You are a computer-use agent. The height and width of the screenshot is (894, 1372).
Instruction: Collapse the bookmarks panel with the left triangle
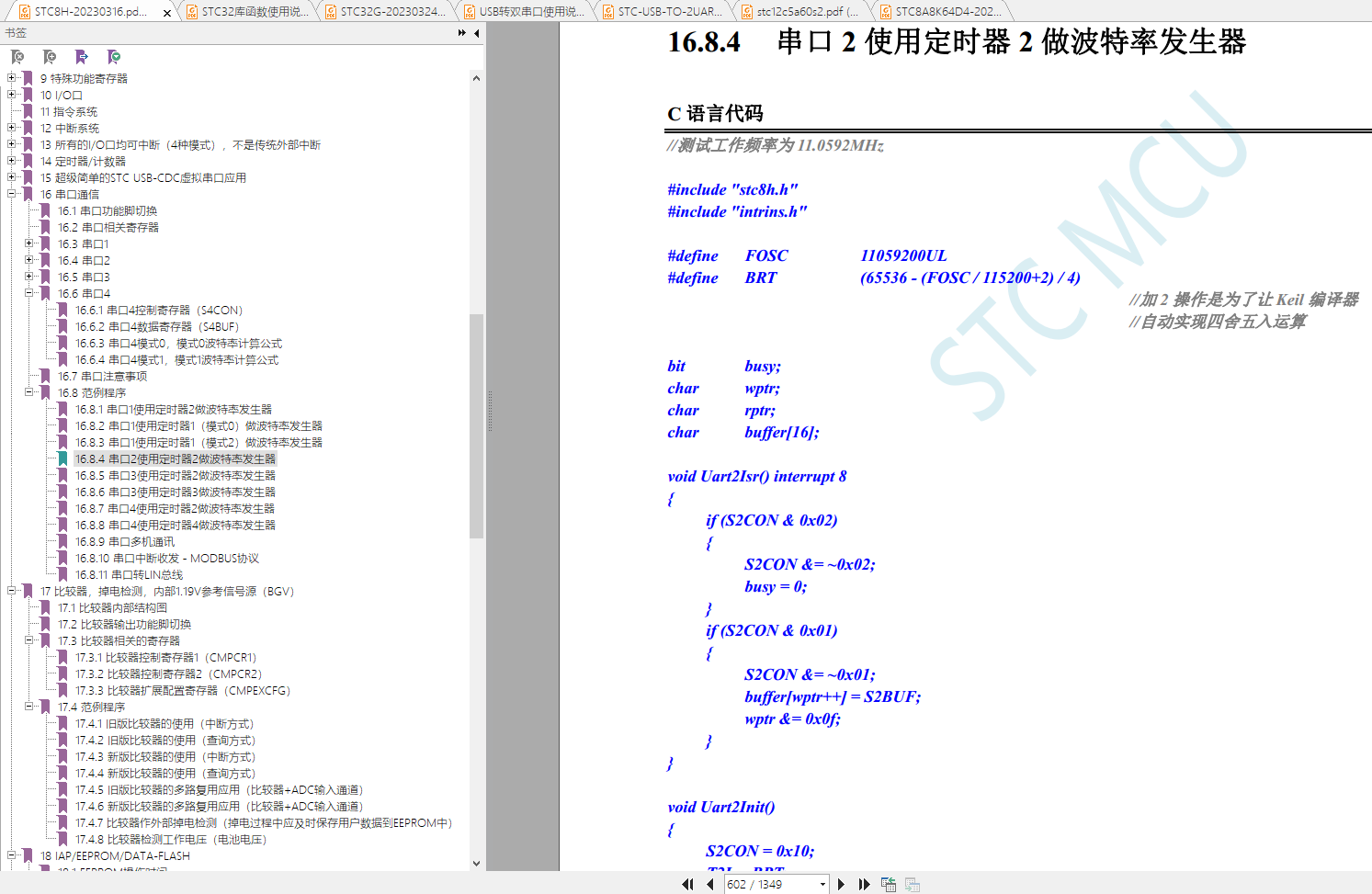coord(476,33)
